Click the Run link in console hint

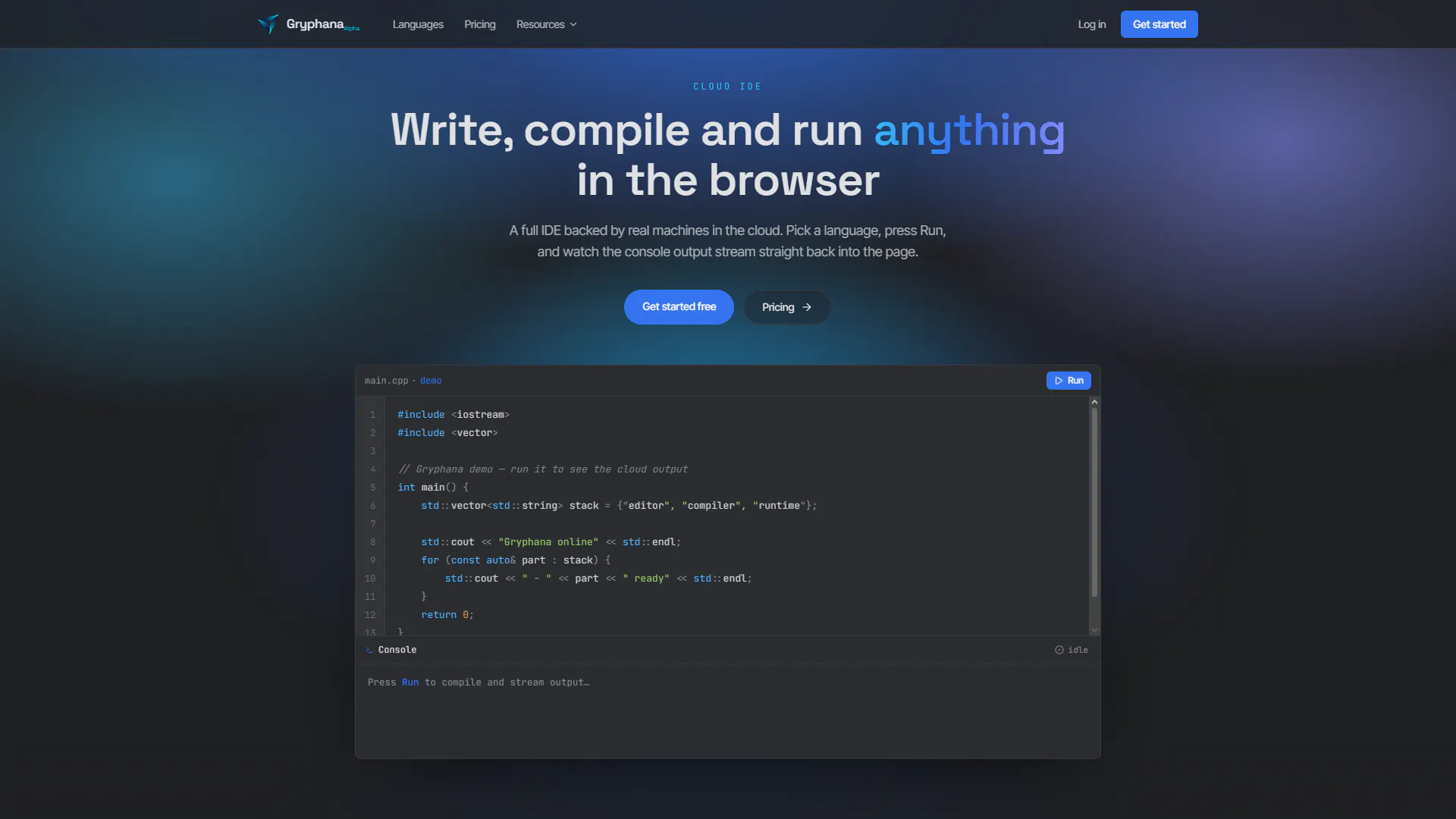coord(410,682)
